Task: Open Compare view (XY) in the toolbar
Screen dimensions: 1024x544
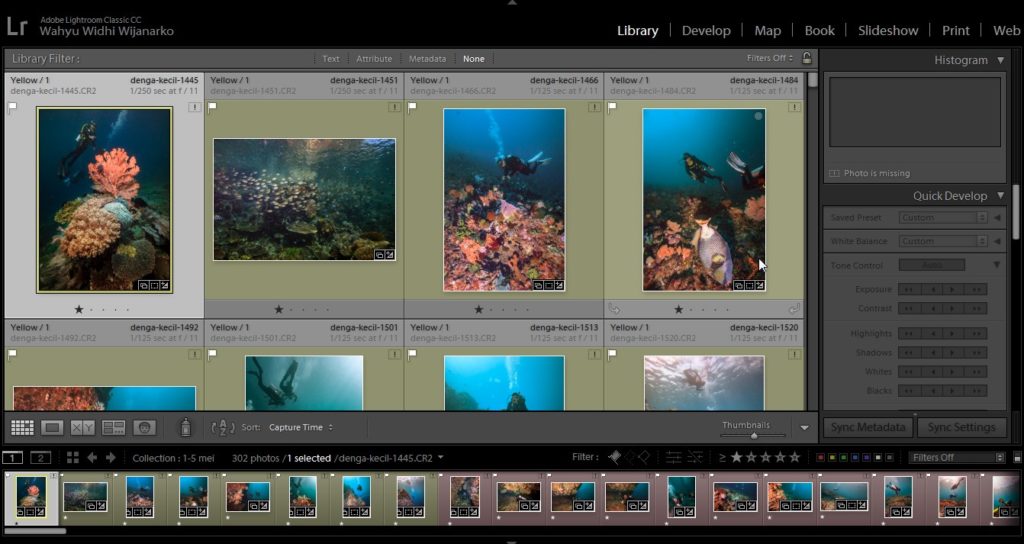Action: pos(82,427)
